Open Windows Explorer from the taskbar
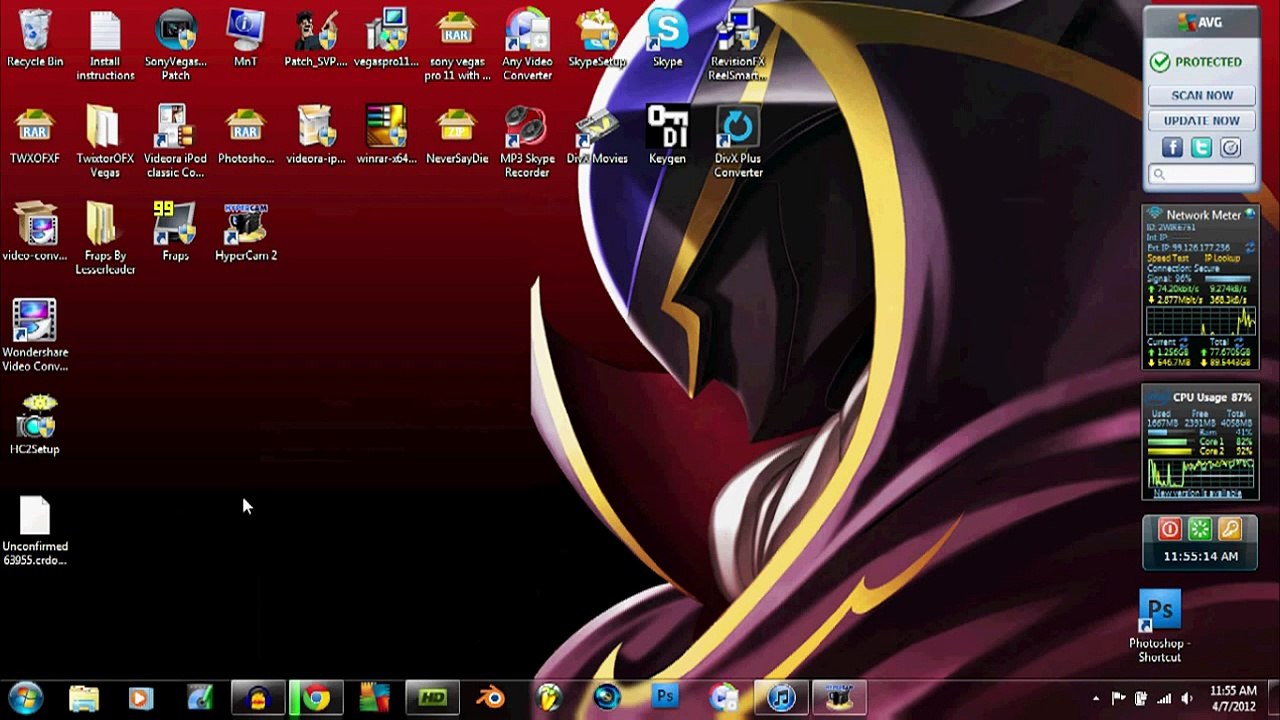The width and height of the screenshot is (1280, 720). point(84,697)
